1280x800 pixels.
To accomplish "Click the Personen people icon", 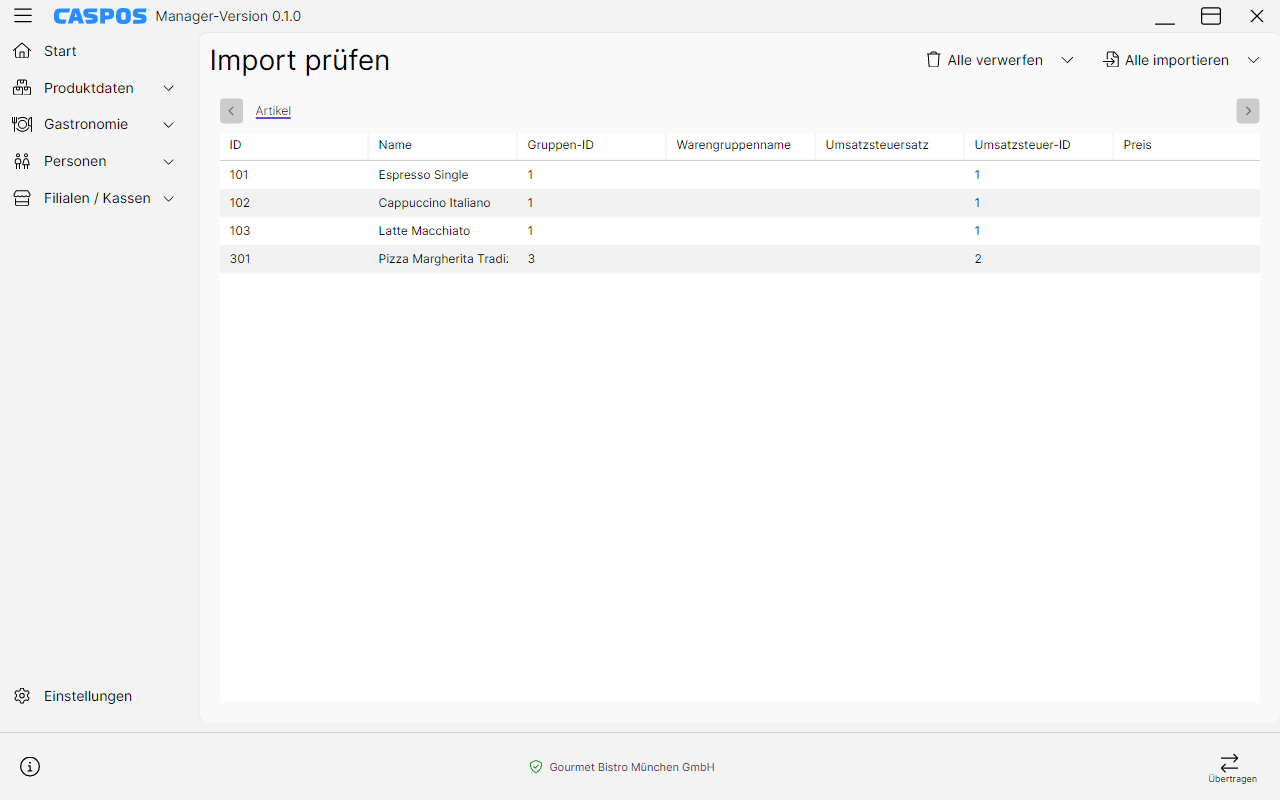I will point(22,161).
